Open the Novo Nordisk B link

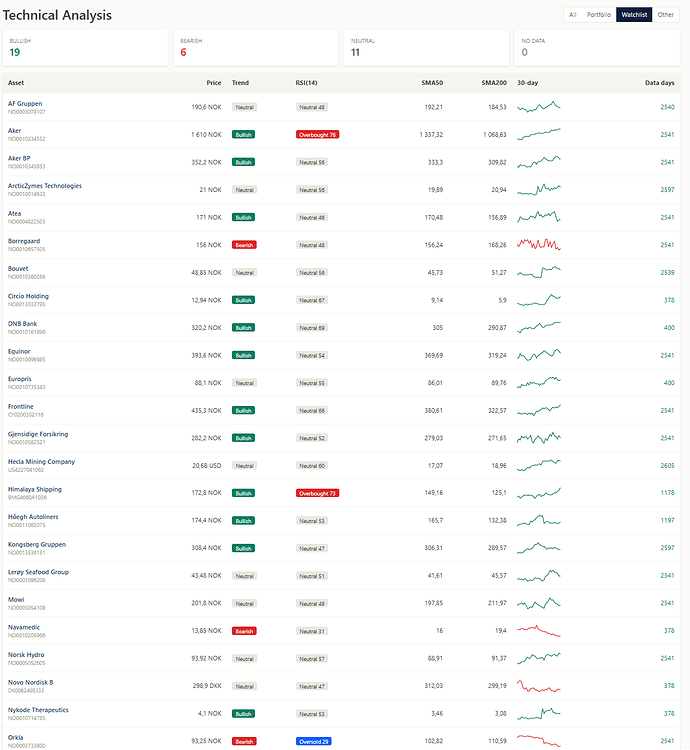coord(30,682)
